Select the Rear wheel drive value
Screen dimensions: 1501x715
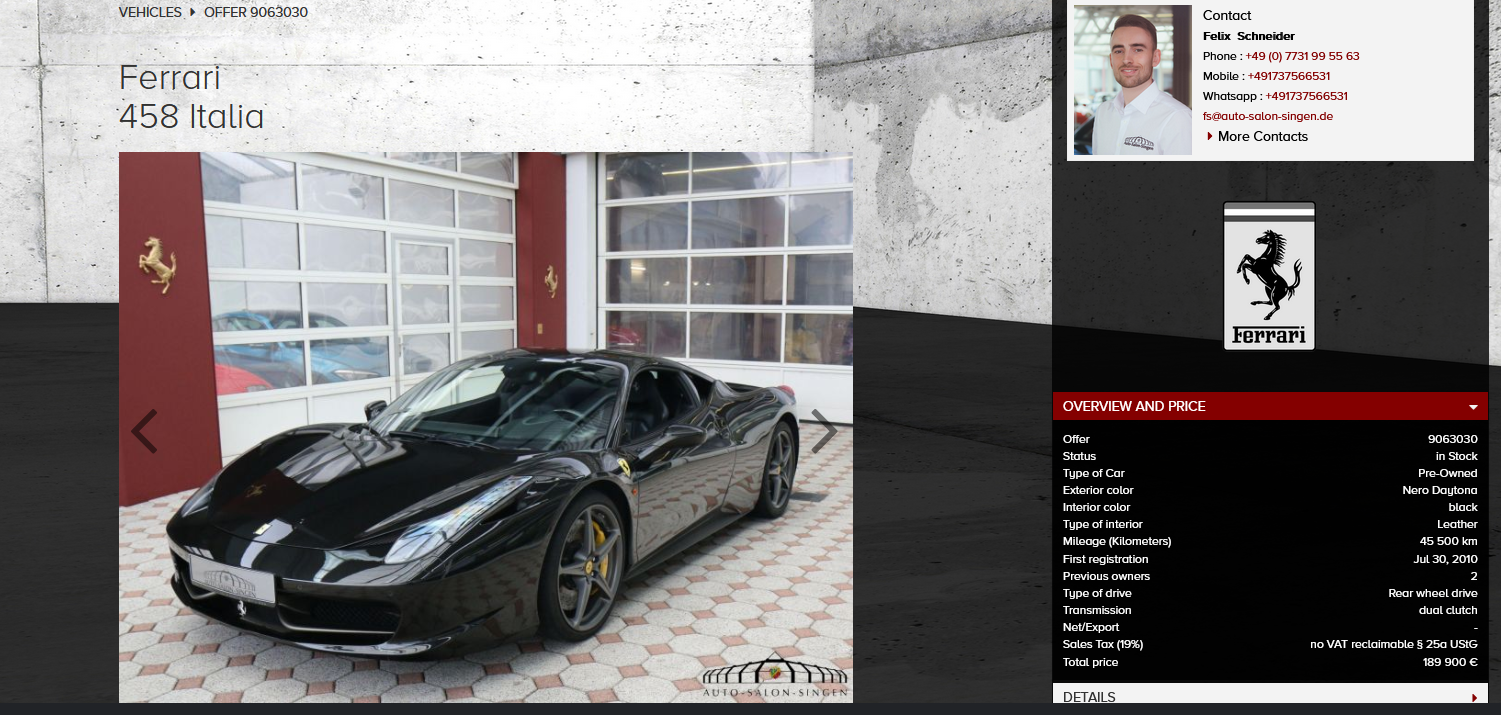[1433, 593]
